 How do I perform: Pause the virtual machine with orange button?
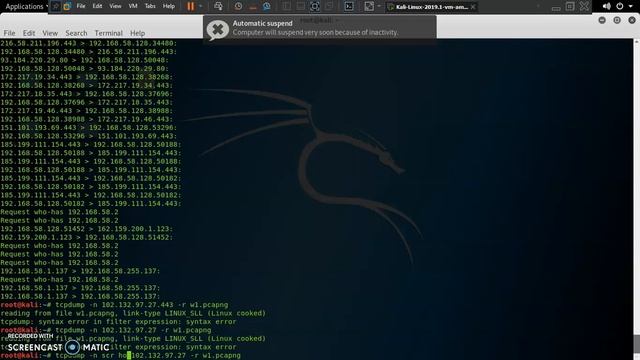(x=190, y=6)
